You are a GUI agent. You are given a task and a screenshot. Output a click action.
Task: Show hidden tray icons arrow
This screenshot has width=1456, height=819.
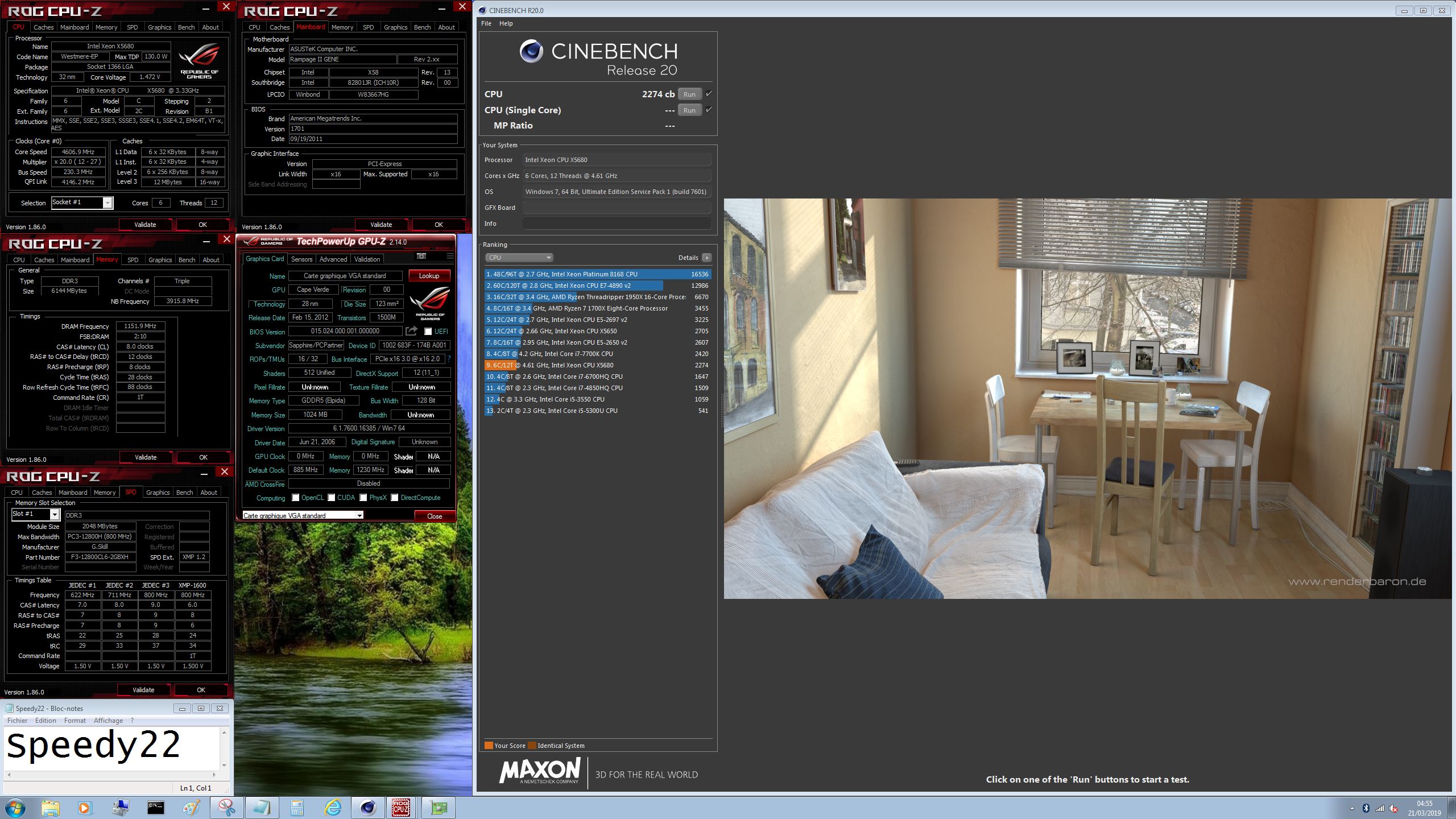pyautogui.click(x=1352, y=808)
